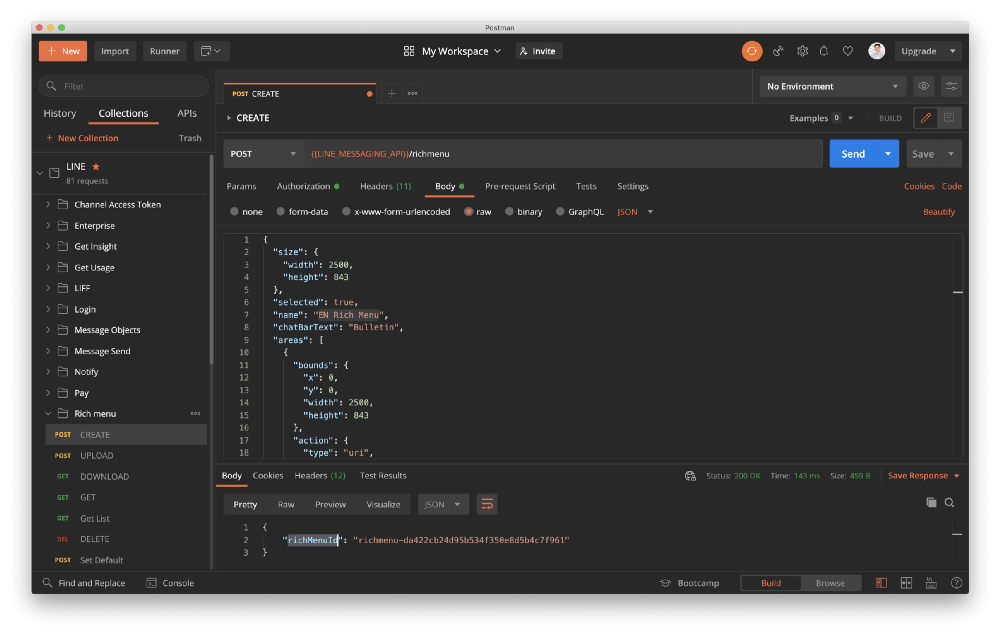This screenshot has width=1000, height=635.
Task: Open the Send button dropdown arrow
Action: pyautogui.click(x=888, y=154)
